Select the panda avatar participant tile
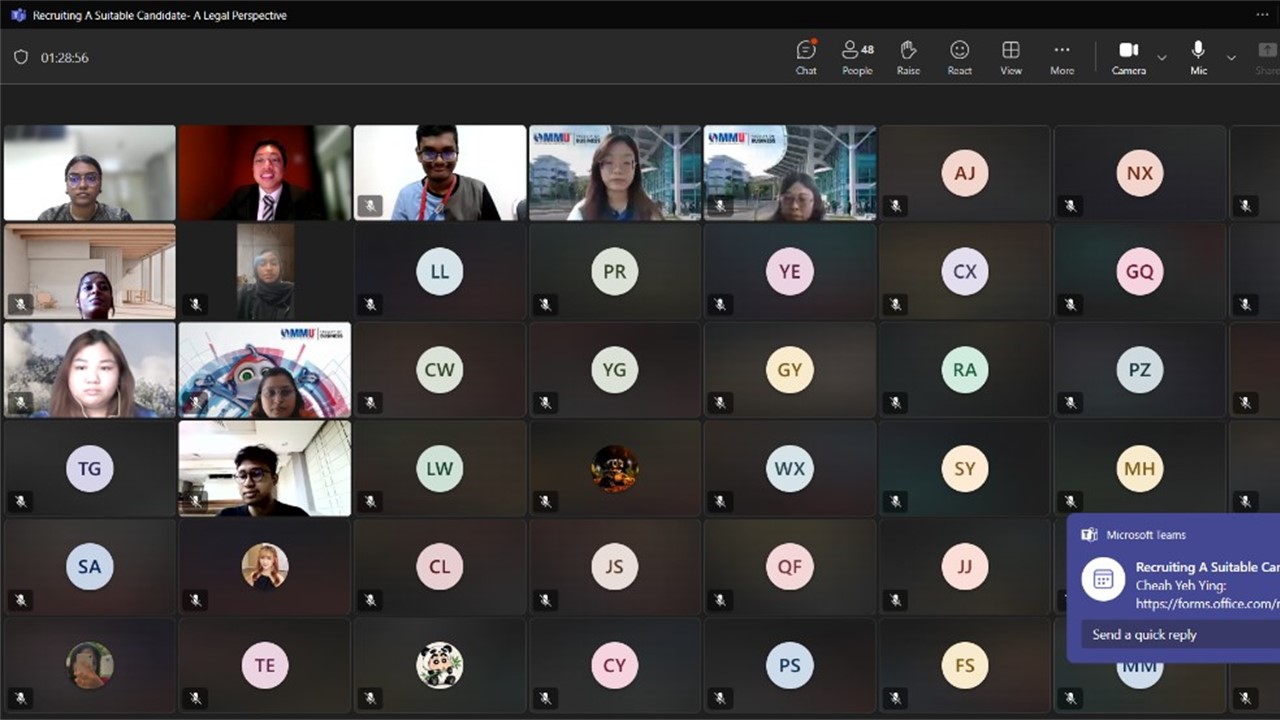The width and height of the screenshot is (1280, 720). tap(439, 664)
